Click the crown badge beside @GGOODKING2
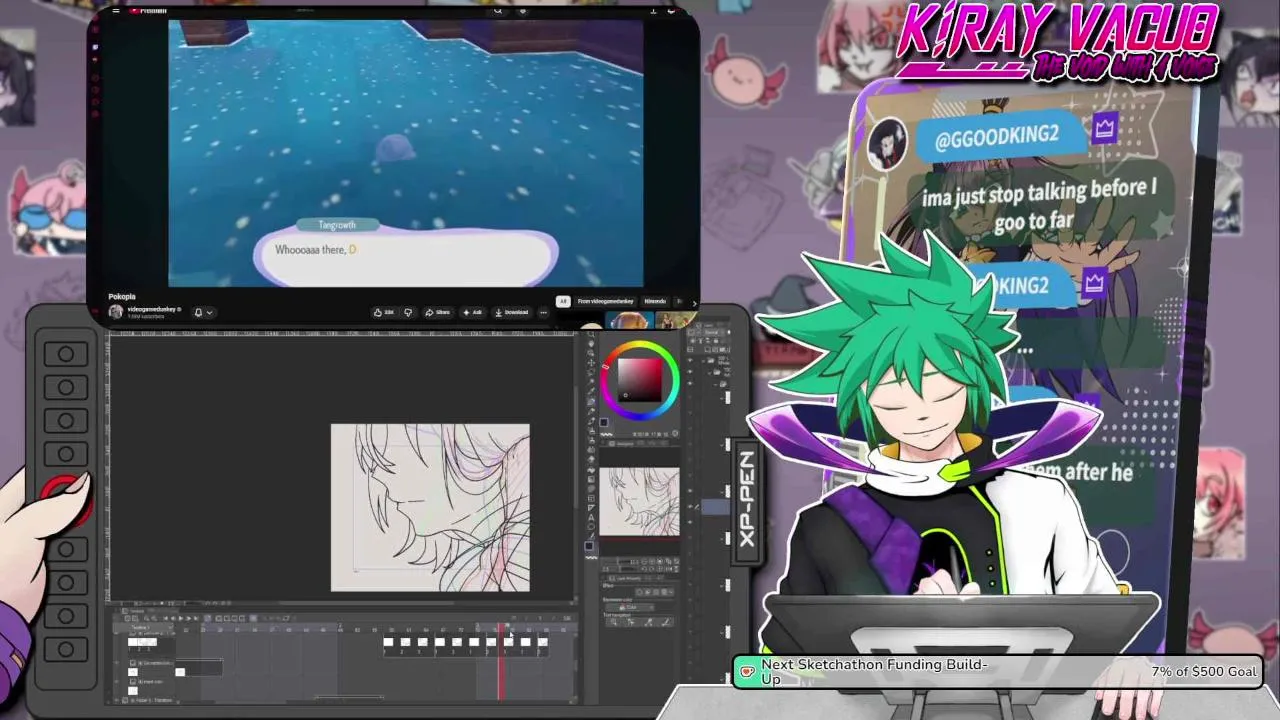1280x720 pixels. (x=1104, y=127)
